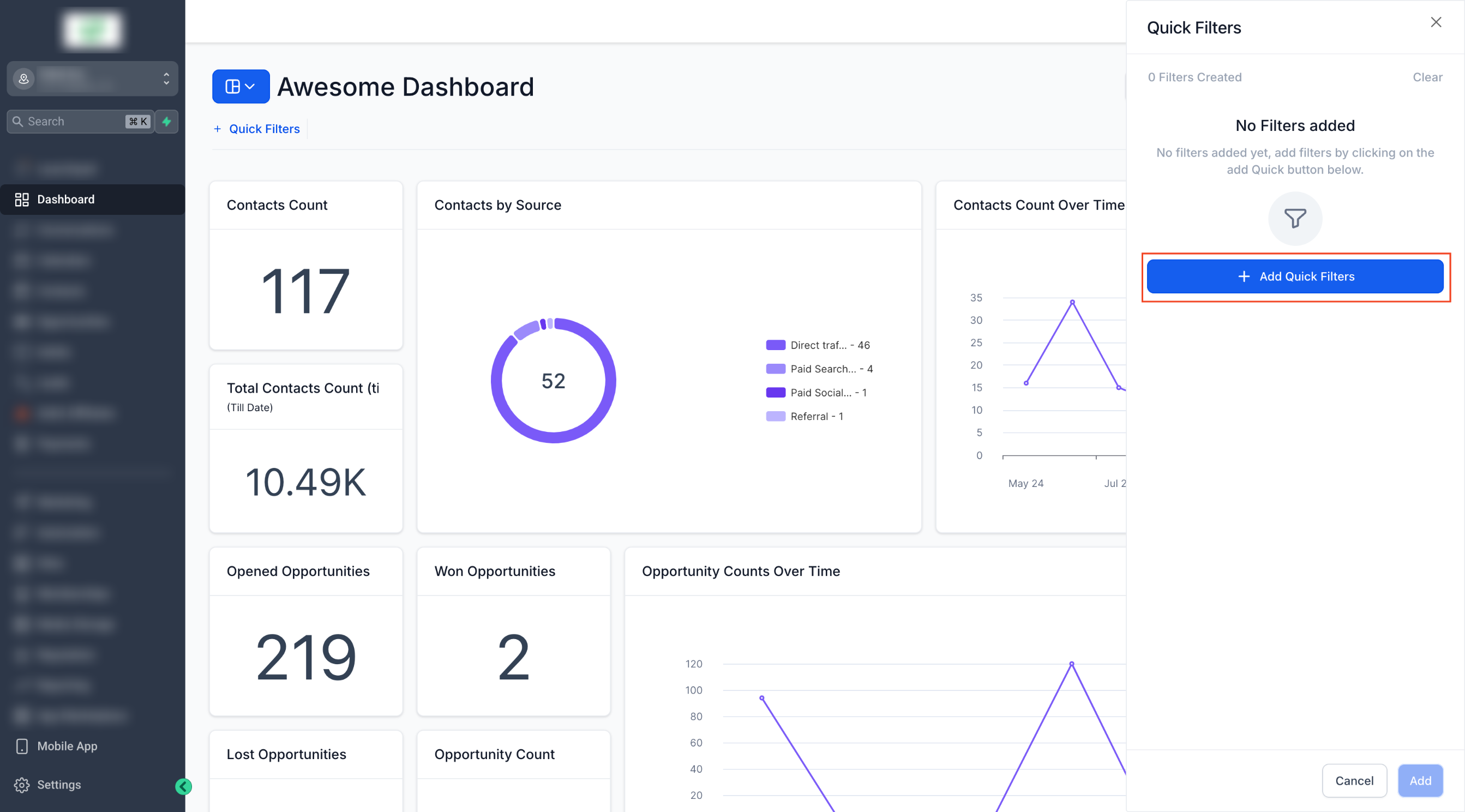Expand the account switcher selector
Screen dimensions: 1465x812
point(166,79)
